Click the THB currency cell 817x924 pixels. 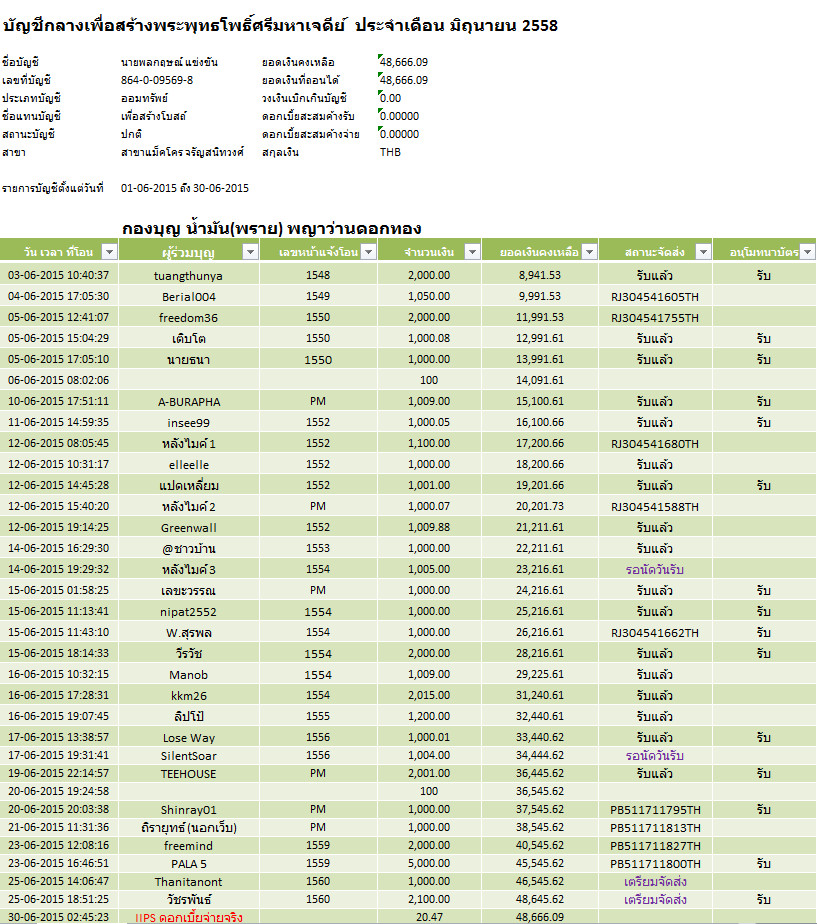391,152
